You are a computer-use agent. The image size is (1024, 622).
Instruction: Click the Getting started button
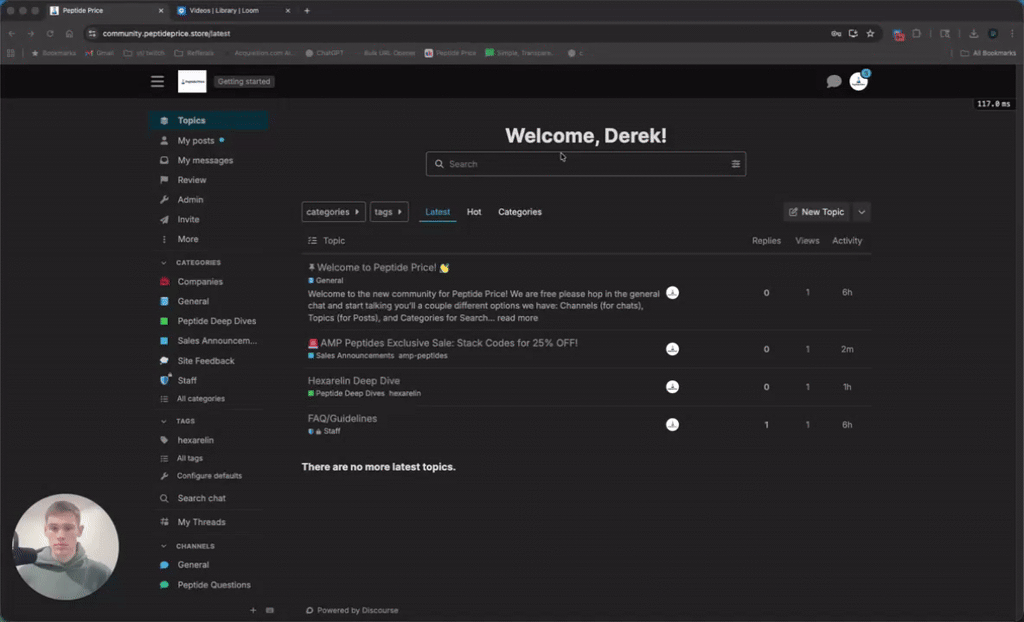pyautogui.click(x=244, y=82)
